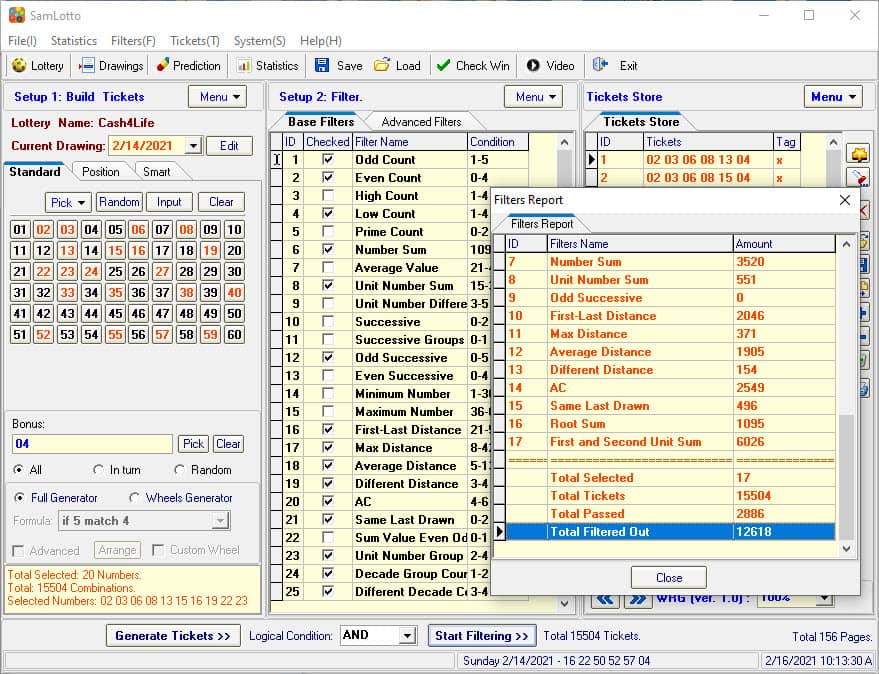Viewport: 879px width, 674px height.
Task: Close the Filters Report dialog with X
Action: 845,200
